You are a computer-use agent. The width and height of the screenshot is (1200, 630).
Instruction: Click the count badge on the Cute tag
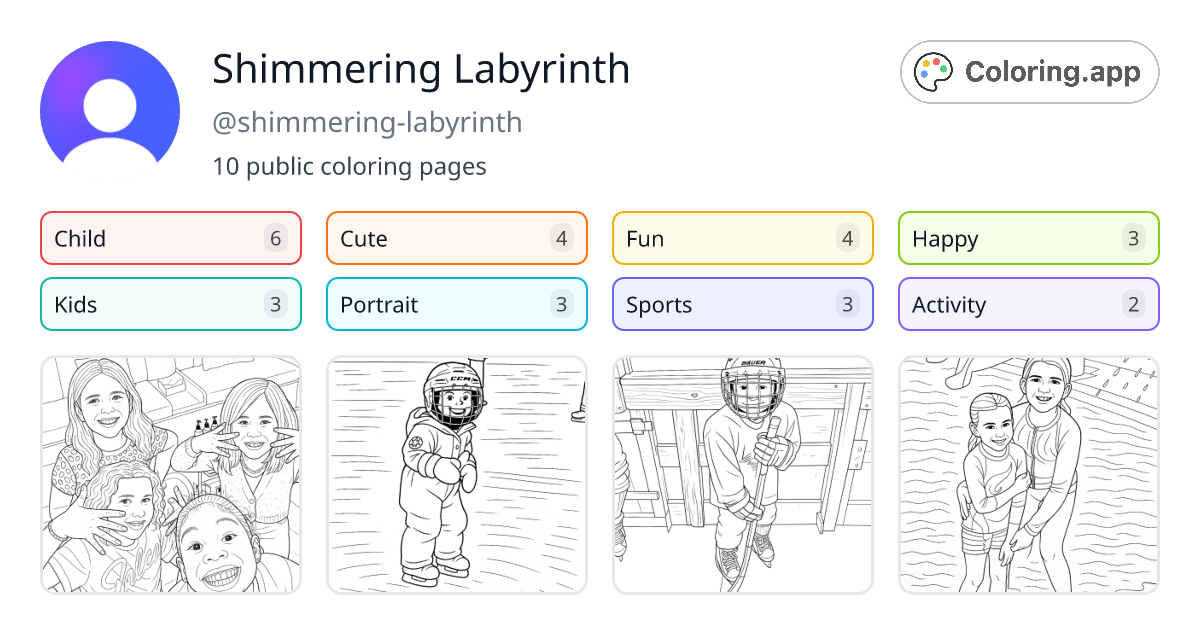(x=561, y=238)
